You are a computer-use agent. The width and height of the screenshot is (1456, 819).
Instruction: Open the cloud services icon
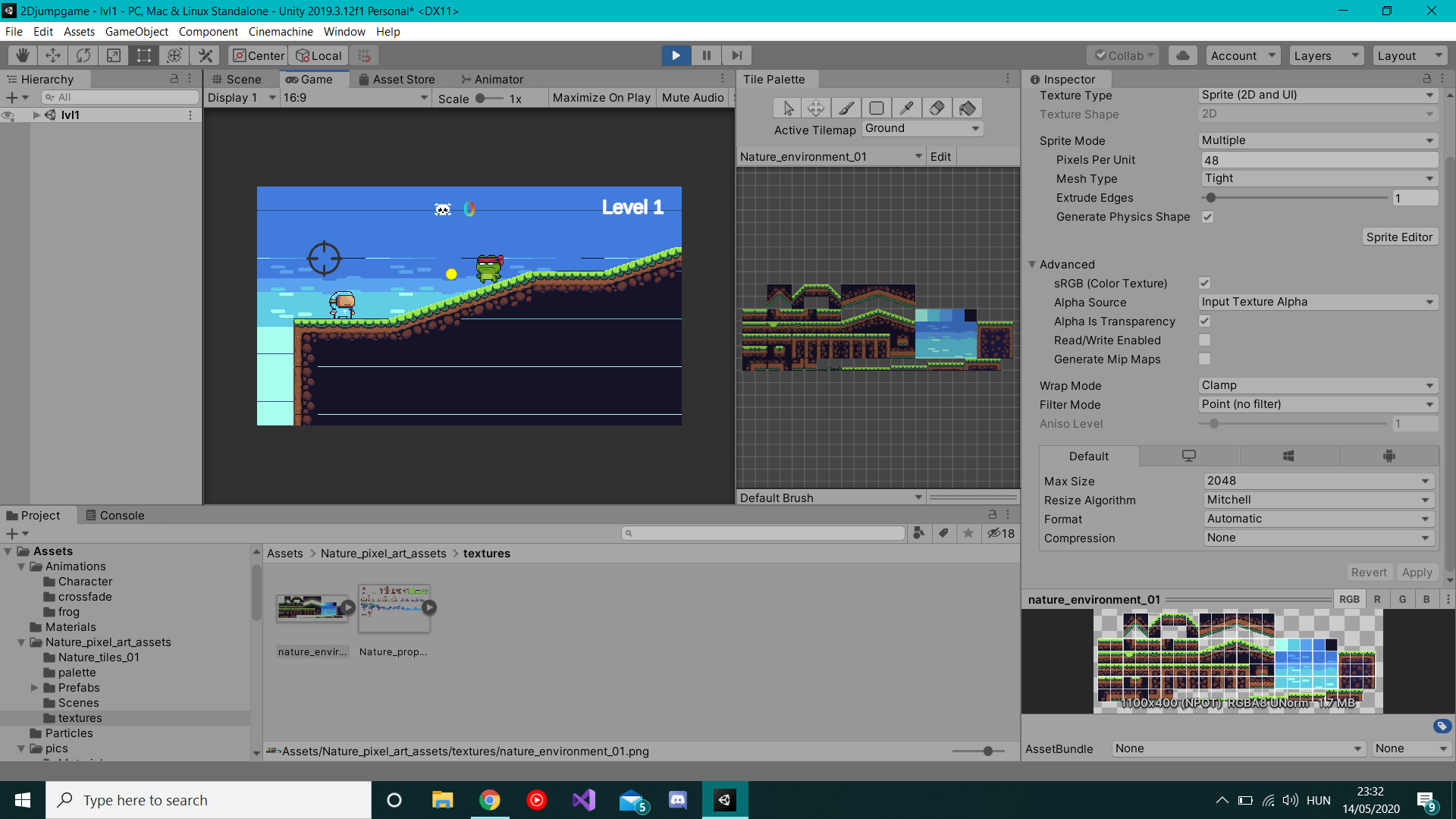pos(1183,55)
